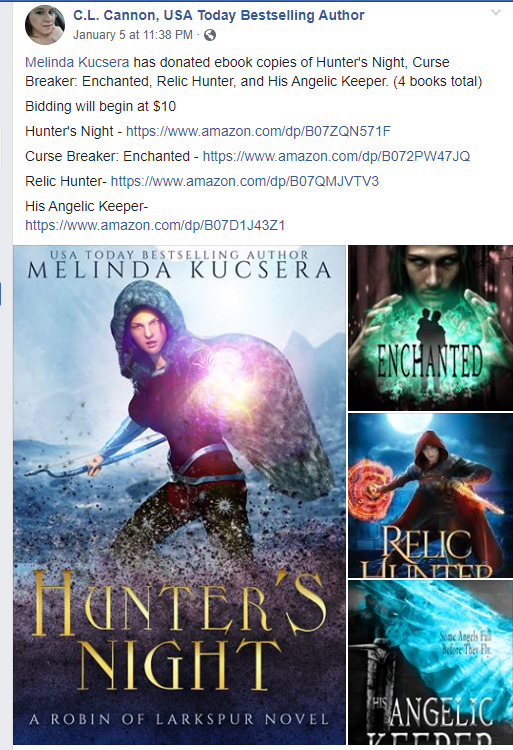Image resolution: width=513 pixels, height=750 pixels.
Task: Open the Hunter's Night Amazon link
Action: [258, 131]
